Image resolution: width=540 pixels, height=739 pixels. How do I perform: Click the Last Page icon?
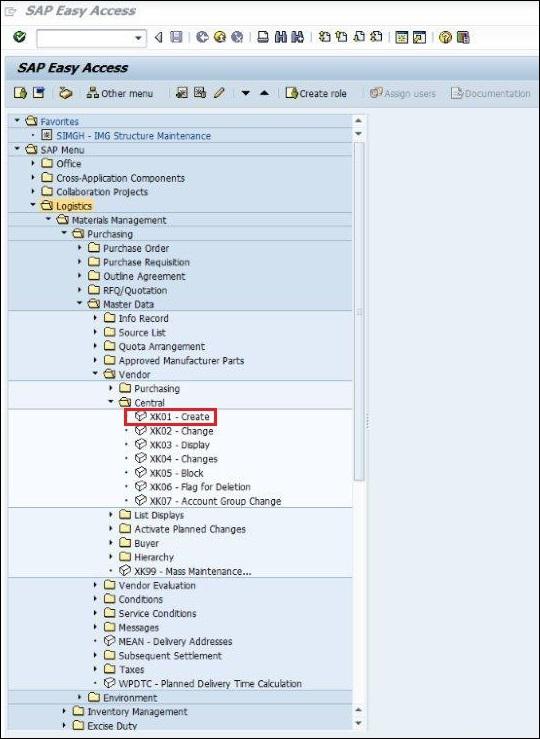tap(376, 37)
